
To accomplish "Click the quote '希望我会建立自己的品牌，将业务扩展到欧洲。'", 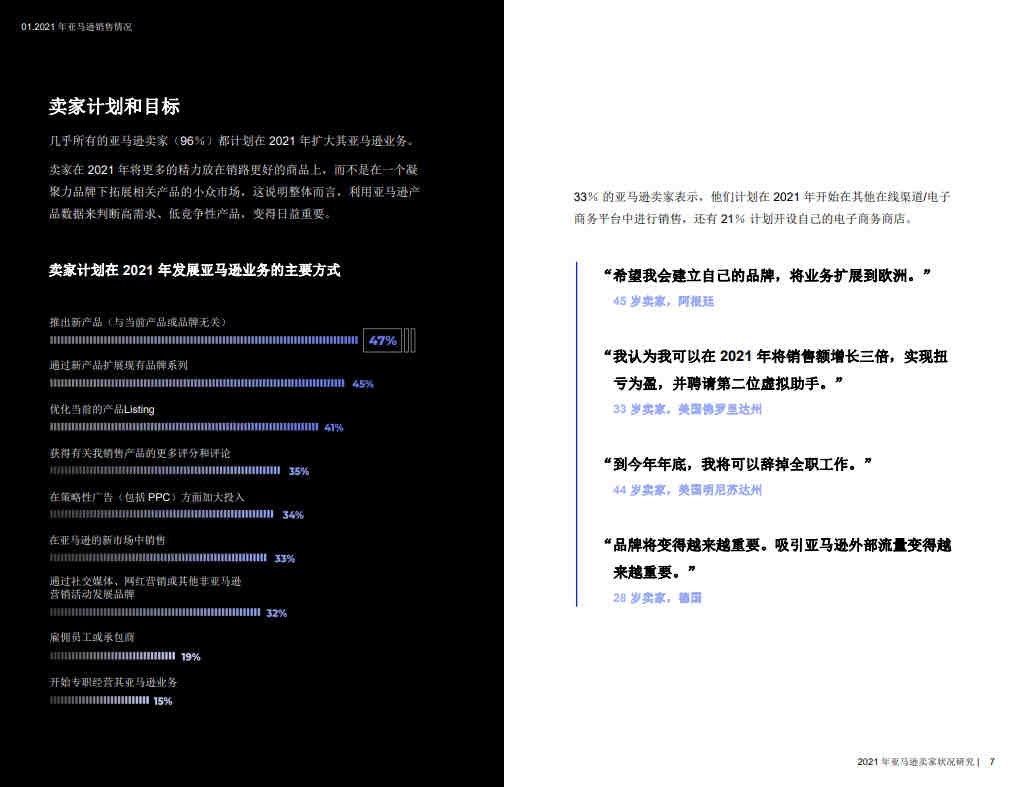I will (767, 276).
